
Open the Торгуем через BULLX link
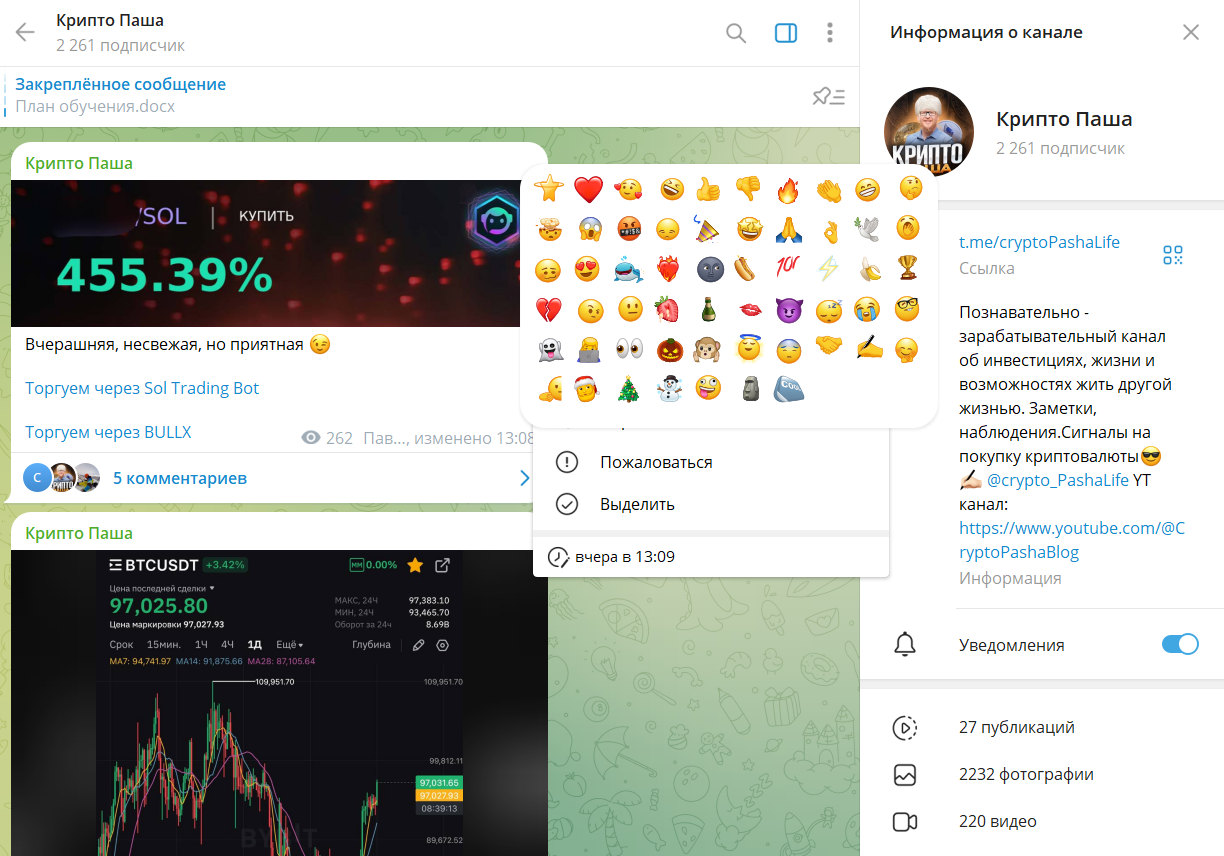(x=108, y=432)
